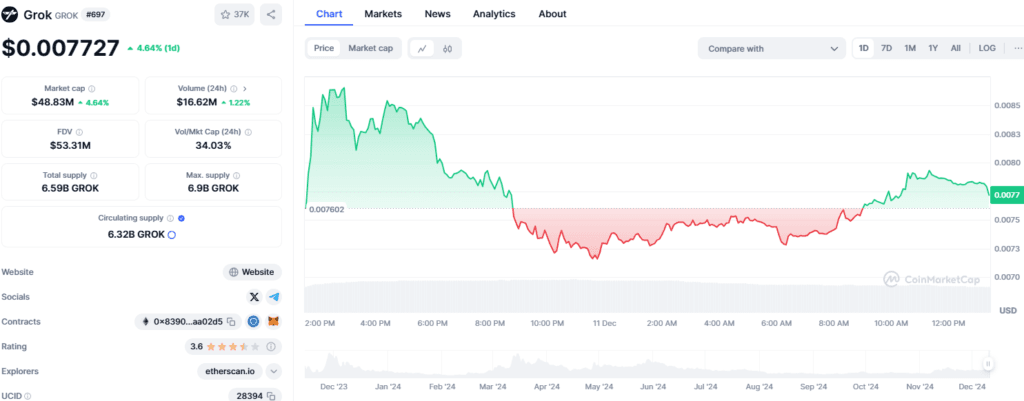Open the Chart tab
The image size is (1024, 401).
[329, 14]
